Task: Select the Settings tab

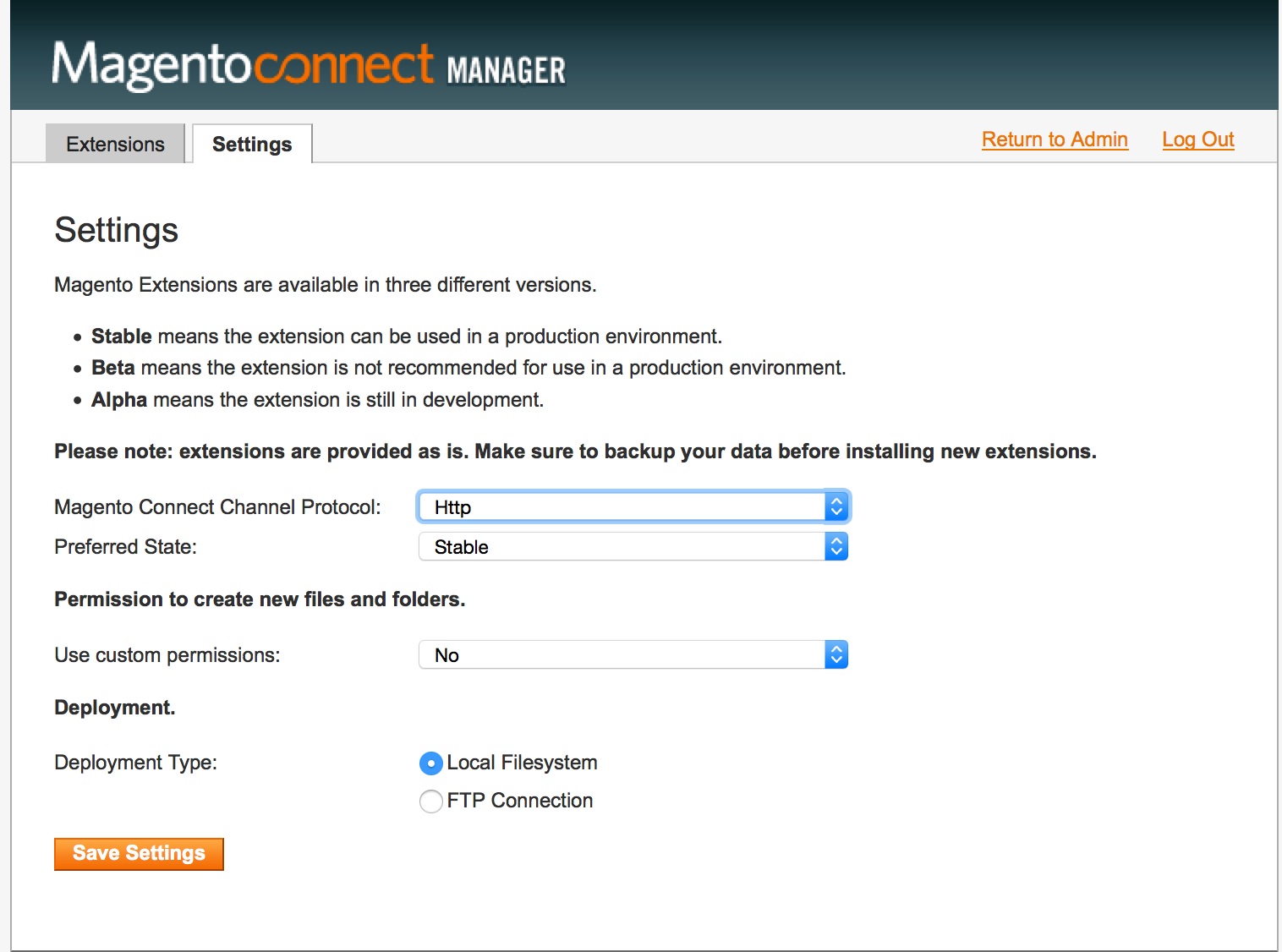Action: pyautogui.click(x=252, y=144)
